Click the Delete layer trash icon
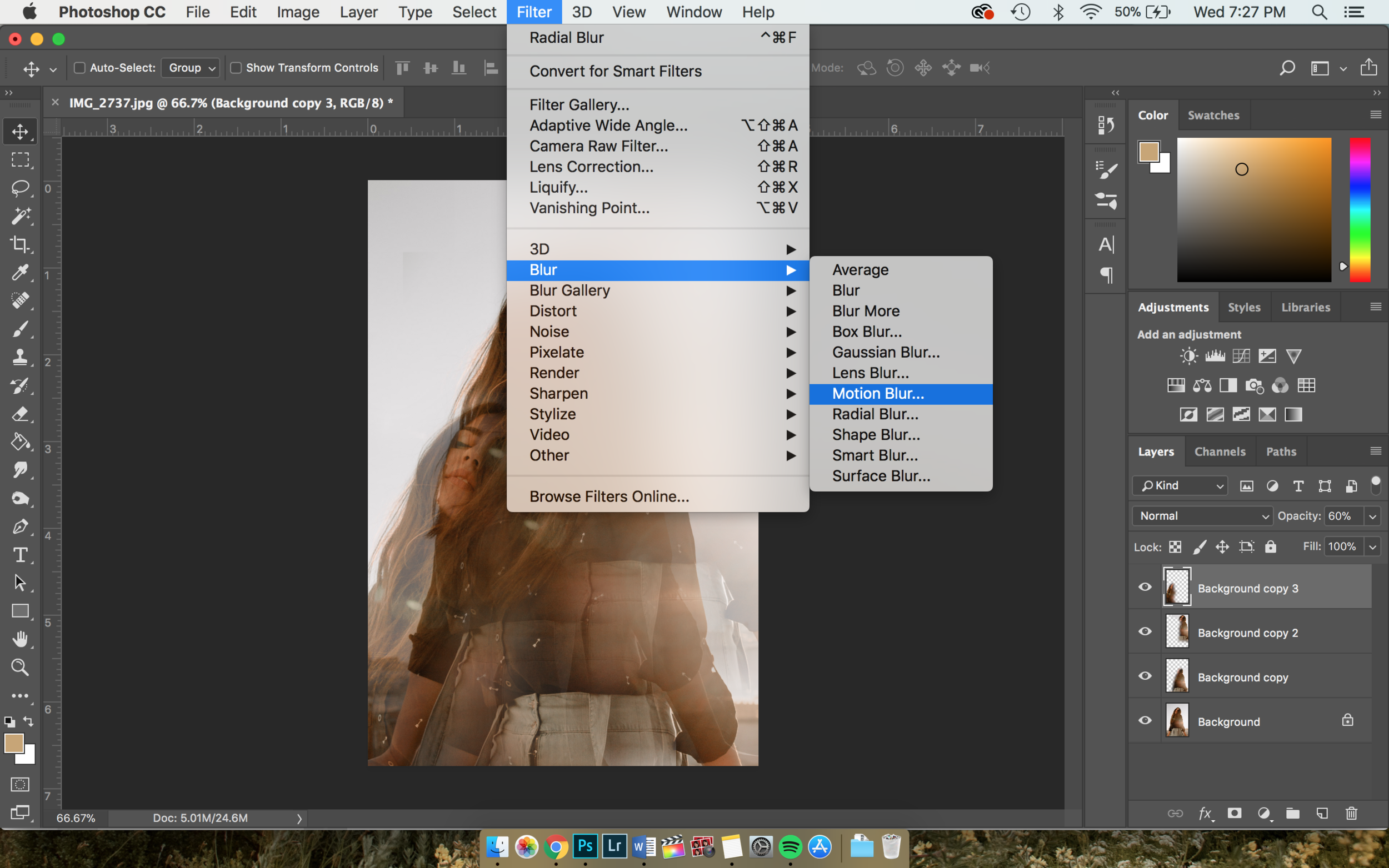This screenshot has height=868, width=1389. [x=1351, y=814]
